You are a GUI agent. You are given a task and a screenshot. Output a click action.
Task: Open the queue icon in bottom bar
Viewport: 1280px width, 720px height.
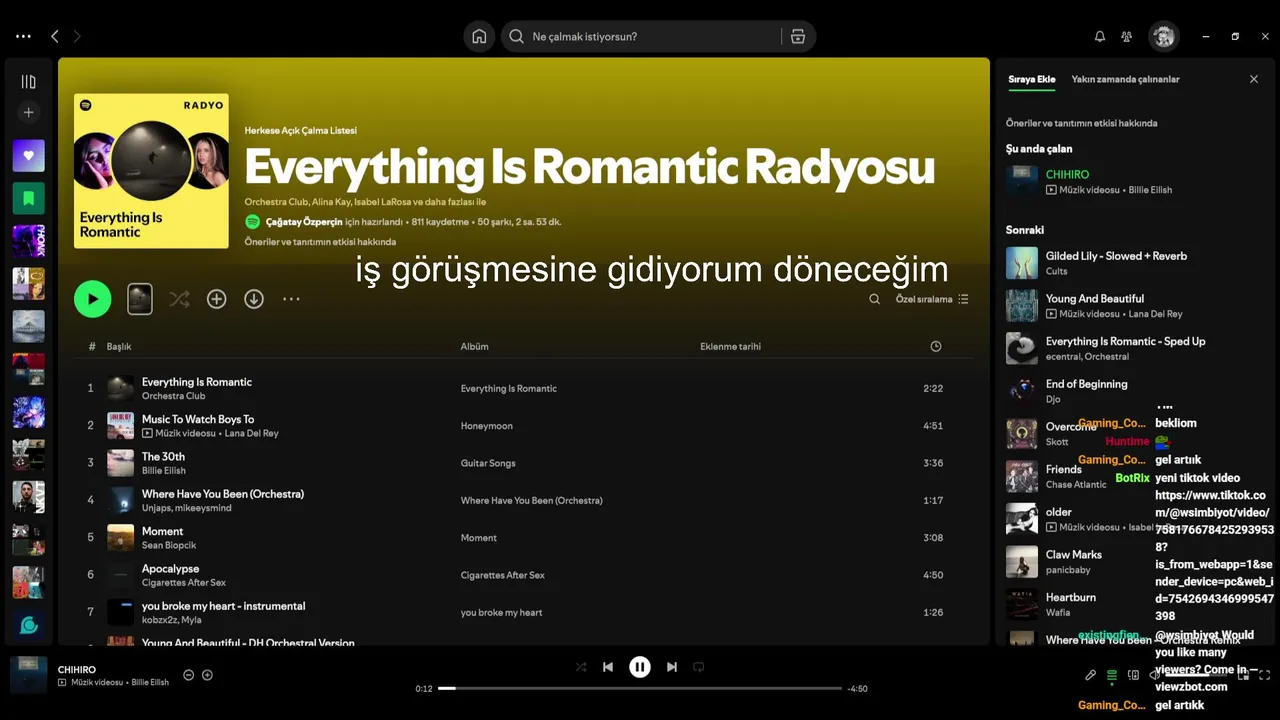pos(1112,675)
